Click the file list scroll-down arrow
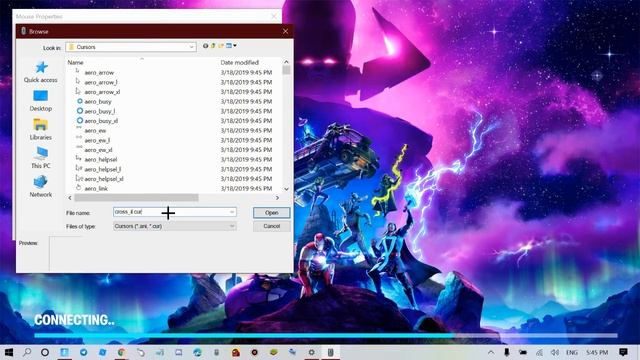This screenshot has height=360, width=640. [286, 189]
